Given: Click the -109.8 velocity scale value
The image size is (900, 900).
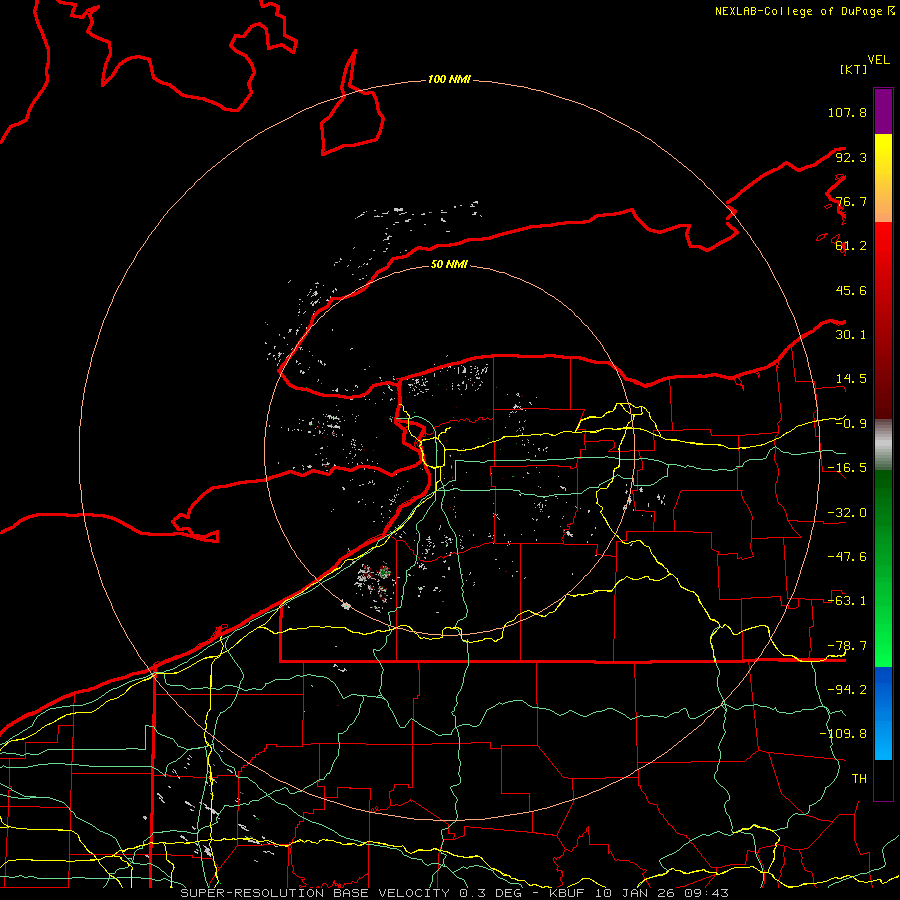Looking at the screenshot, I should pos(843,734).
